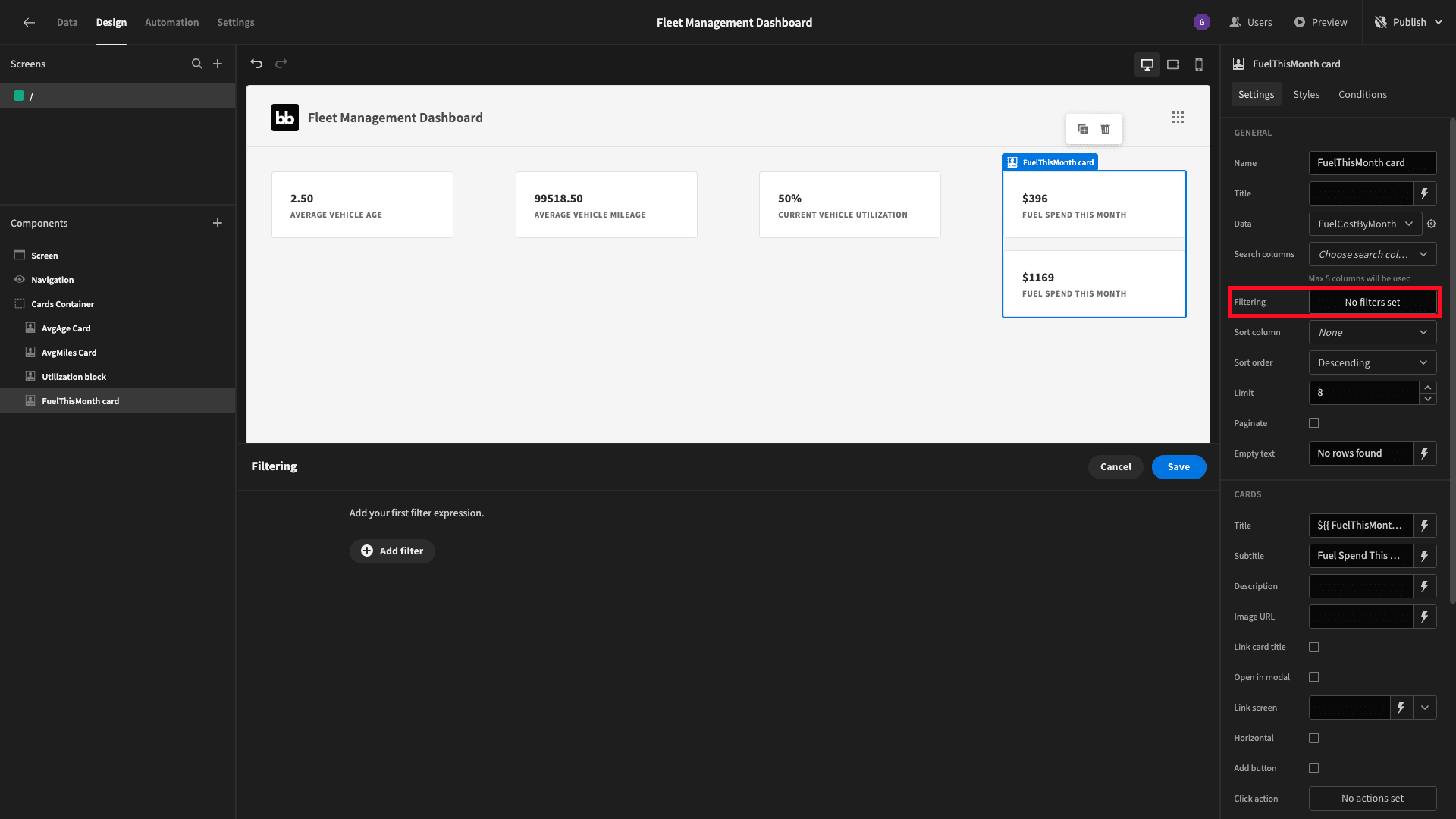Open the Search columns dropdown
This screenshot has width=1456, height=819.
(x=1373, y=254)
